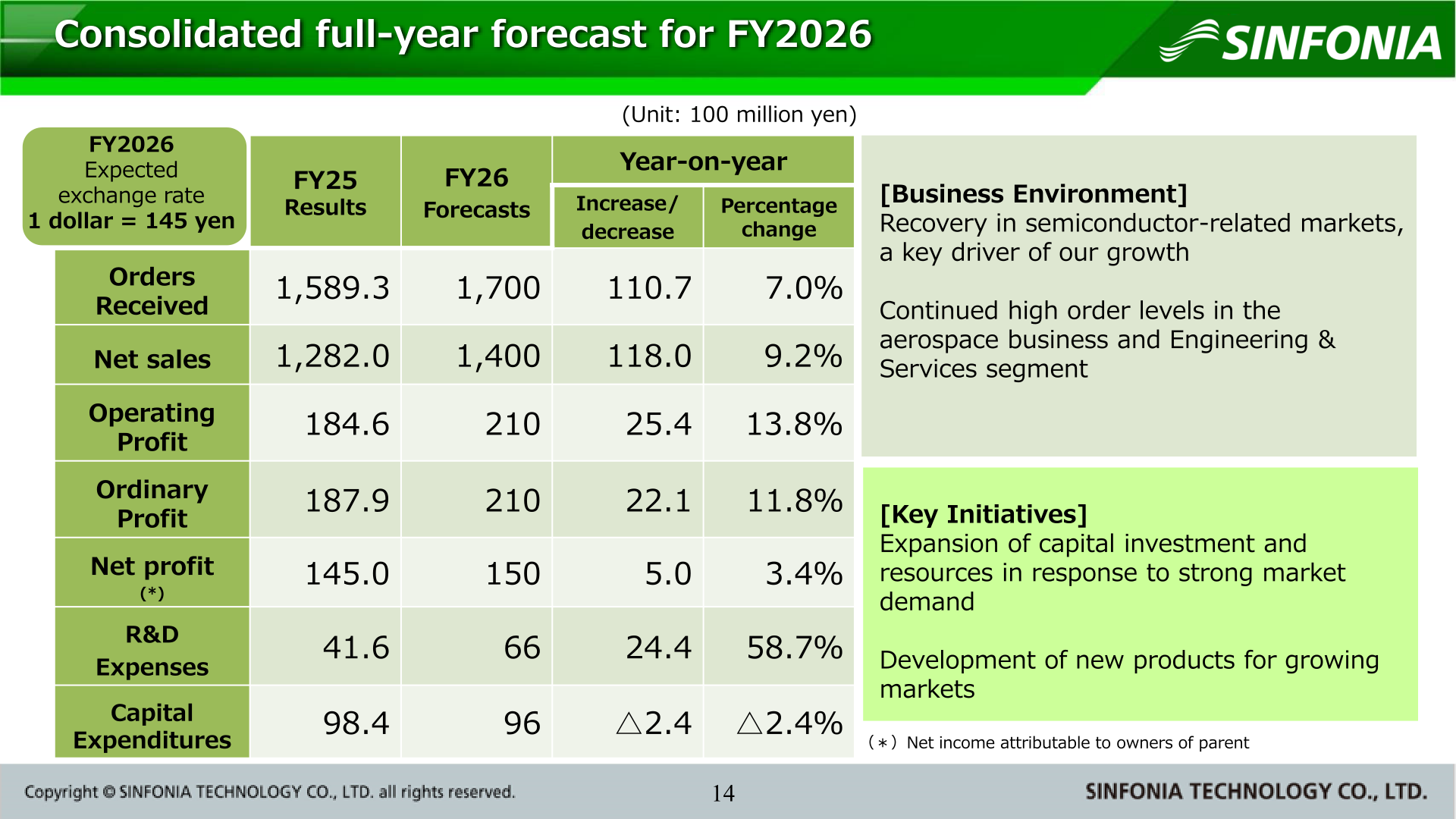
Task: Select the 'Net sales' row label
Action: click(x=152, y=356)
